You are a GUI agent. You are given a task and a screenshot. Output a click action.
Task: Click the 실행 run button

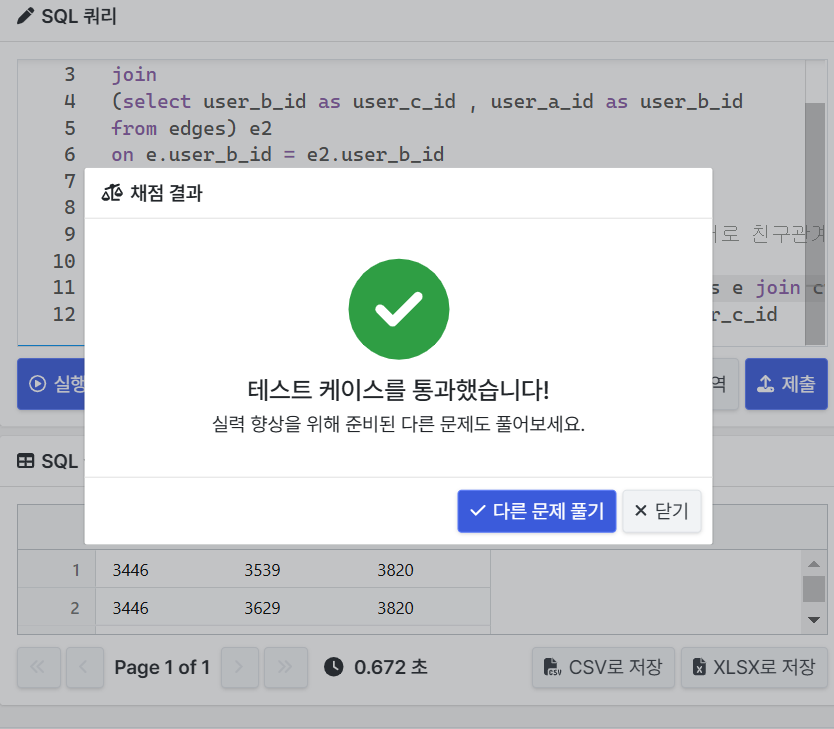point(51,383)
